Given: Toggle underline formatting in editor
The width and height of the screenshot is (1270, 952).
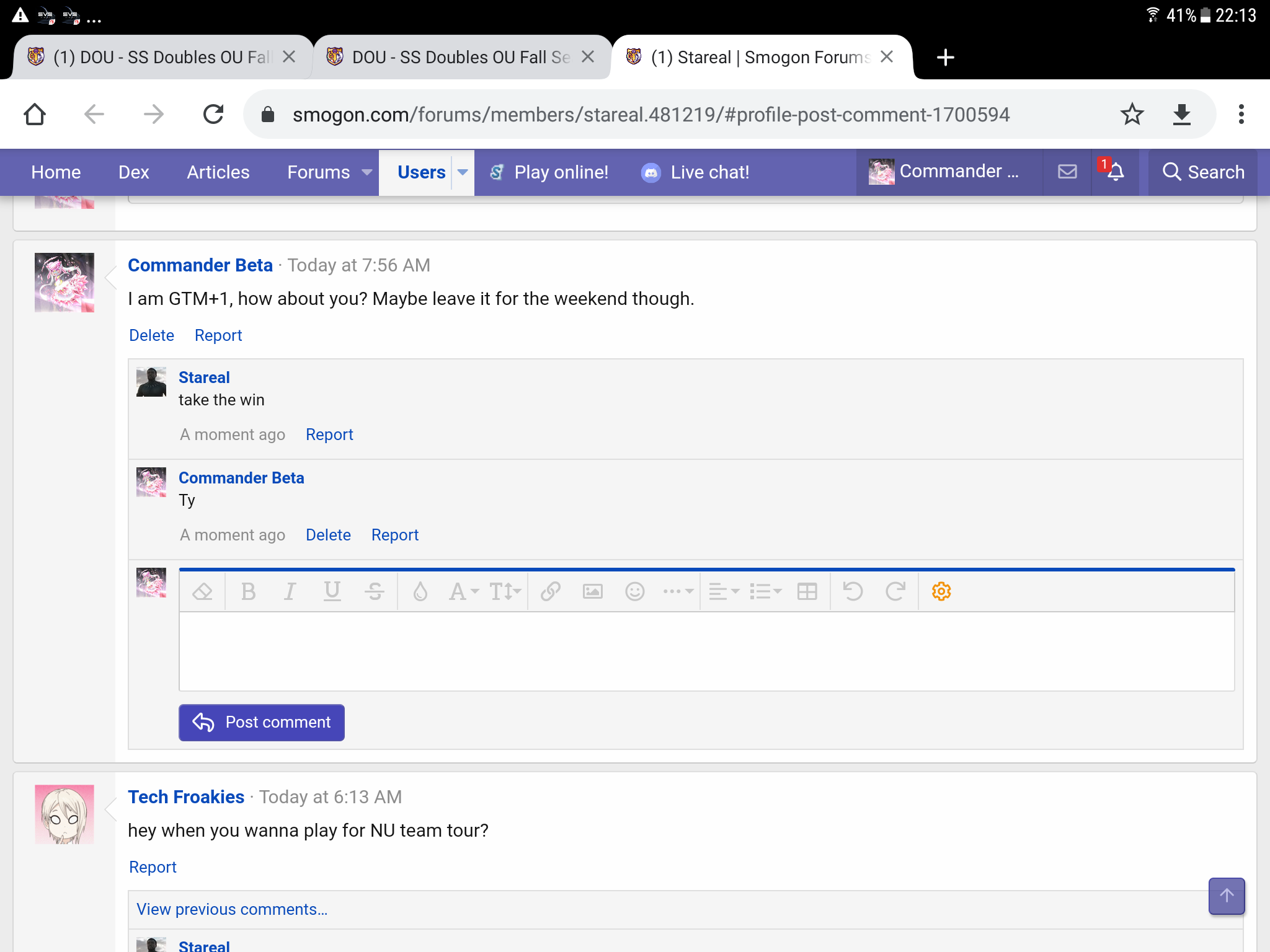Looking at the screenshot, I should pyautogui.click(x=332, y=592).
